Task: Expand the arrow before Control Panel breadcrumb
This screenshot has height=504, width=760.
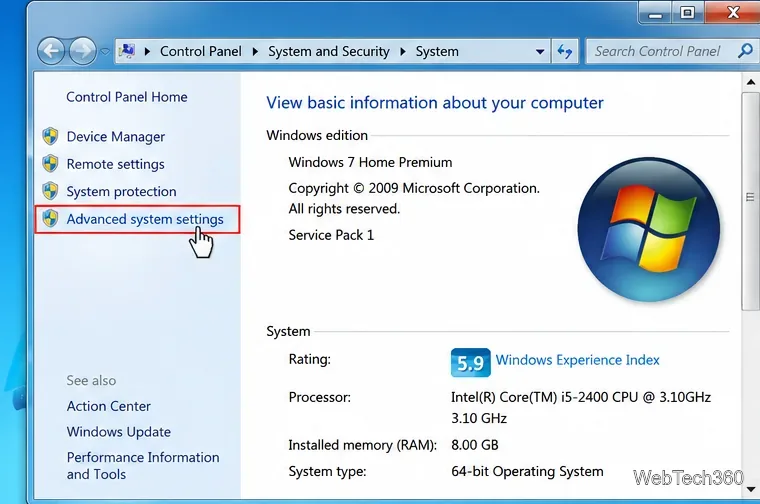Action: click(147, 51)
